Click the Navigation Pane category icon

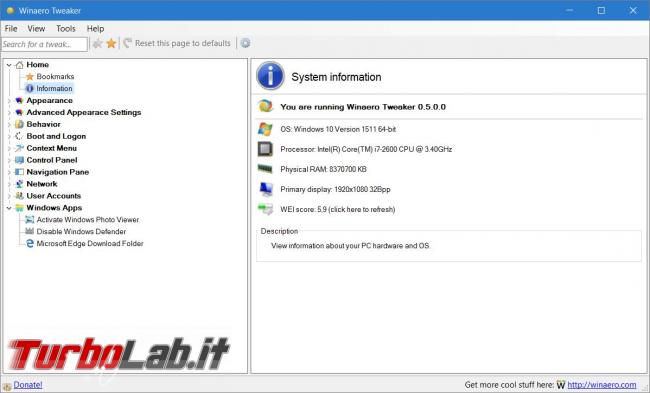(19, 172)
